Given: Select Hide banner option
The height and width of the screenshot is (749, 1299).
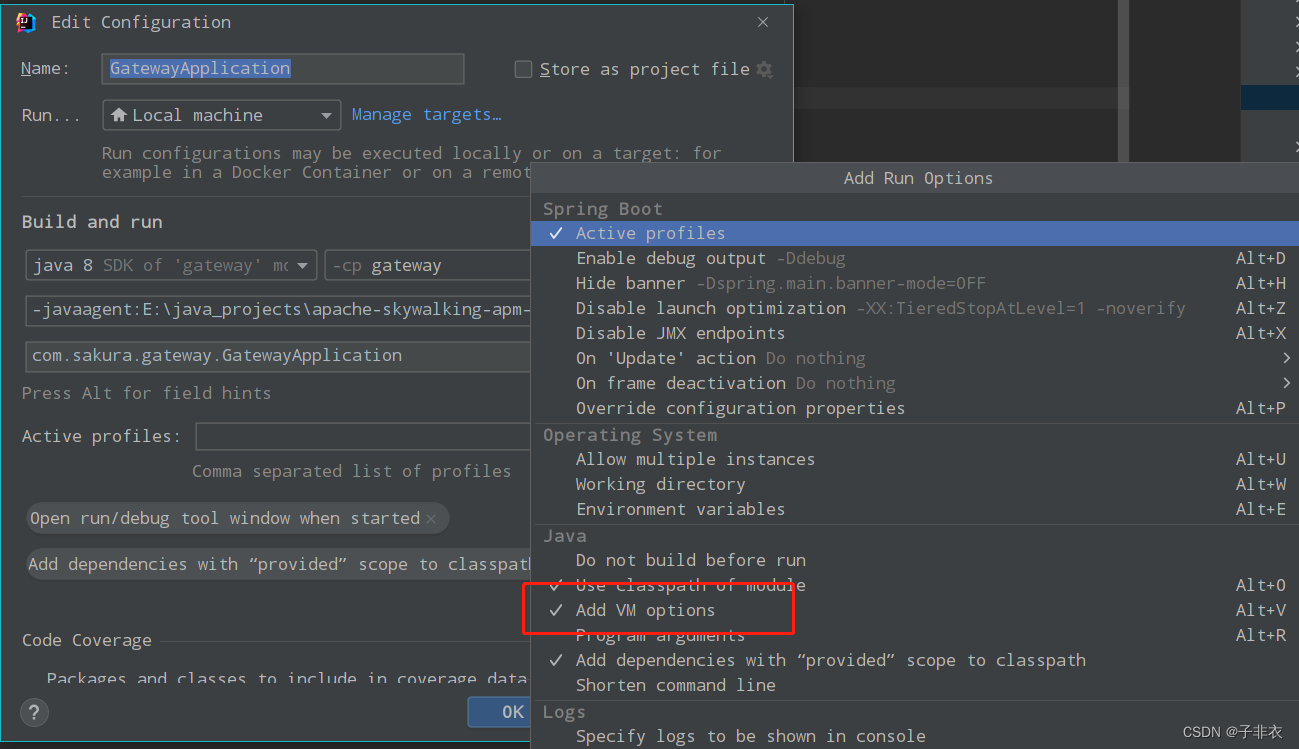Looking at the screenshot, I should coord(915,283).
